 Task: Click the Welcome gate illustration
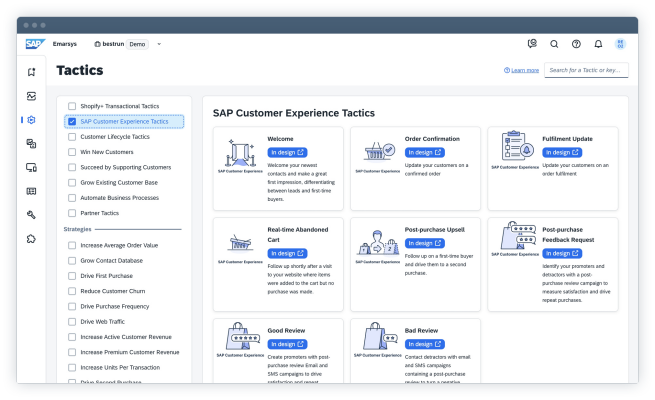point(241,153)
